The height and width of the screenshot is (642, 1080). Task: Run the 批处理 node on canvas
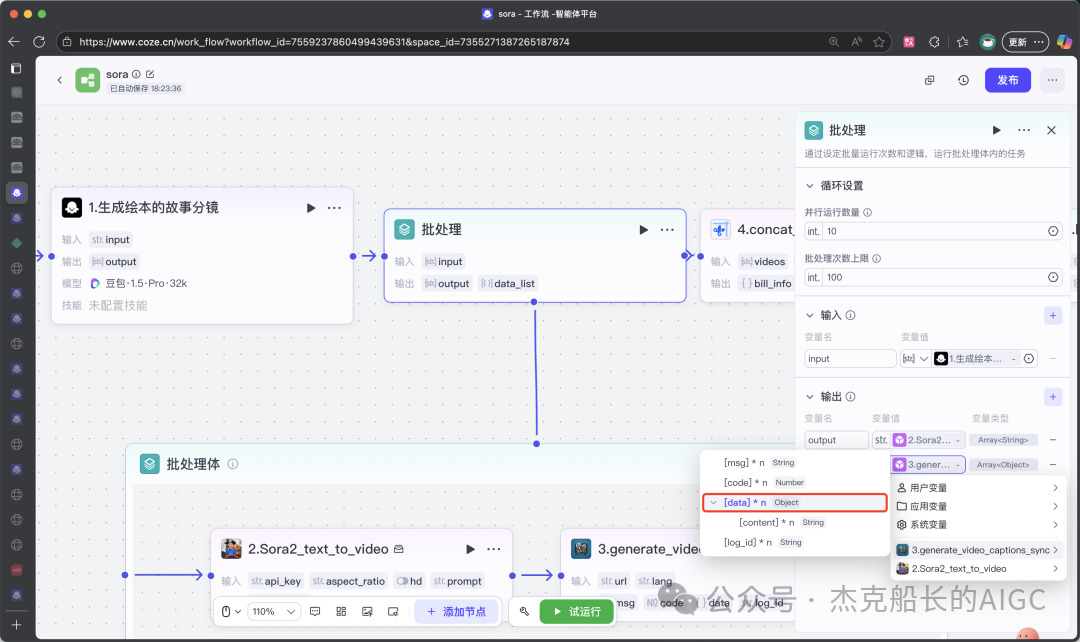tap(643, 230)
